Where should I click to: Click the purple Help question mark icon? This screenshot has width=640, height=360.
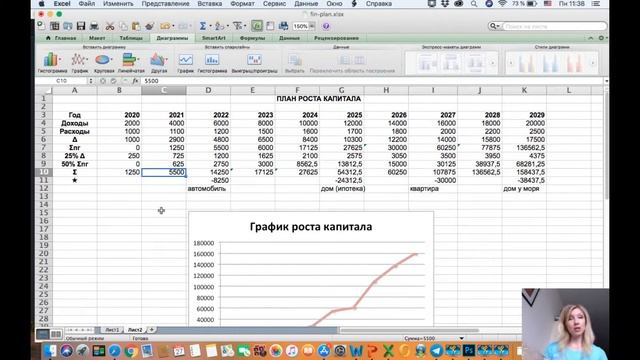[x=326, y=26]
